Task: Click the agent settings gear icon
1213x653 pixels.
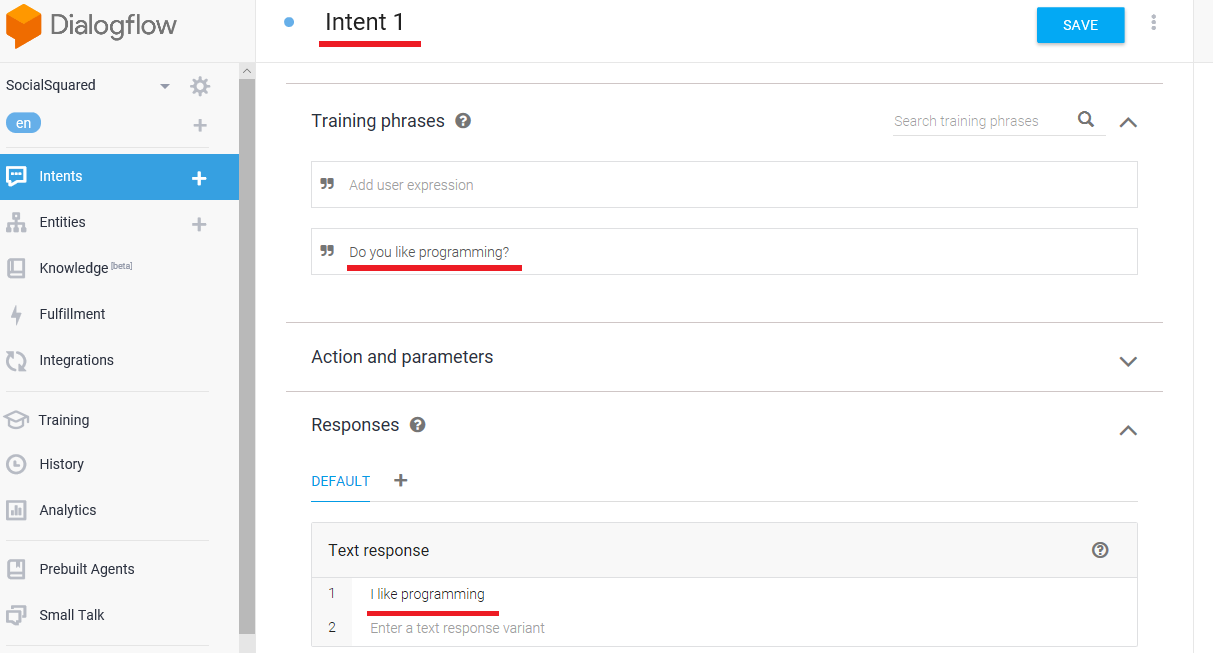Action: [200, 86]
